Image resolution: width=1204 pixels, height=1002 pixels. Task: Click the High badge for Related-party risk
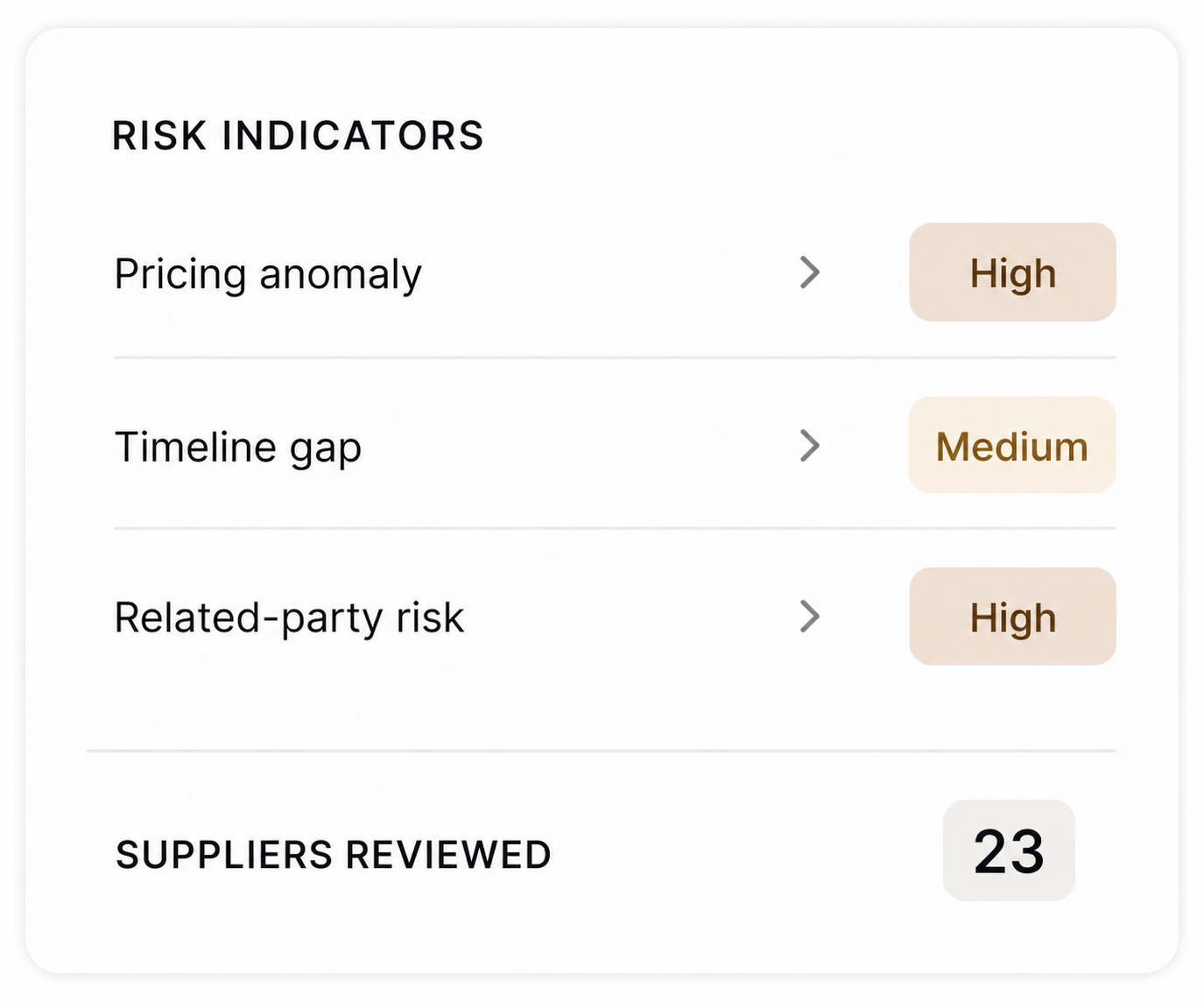(x=1011, y=617)
